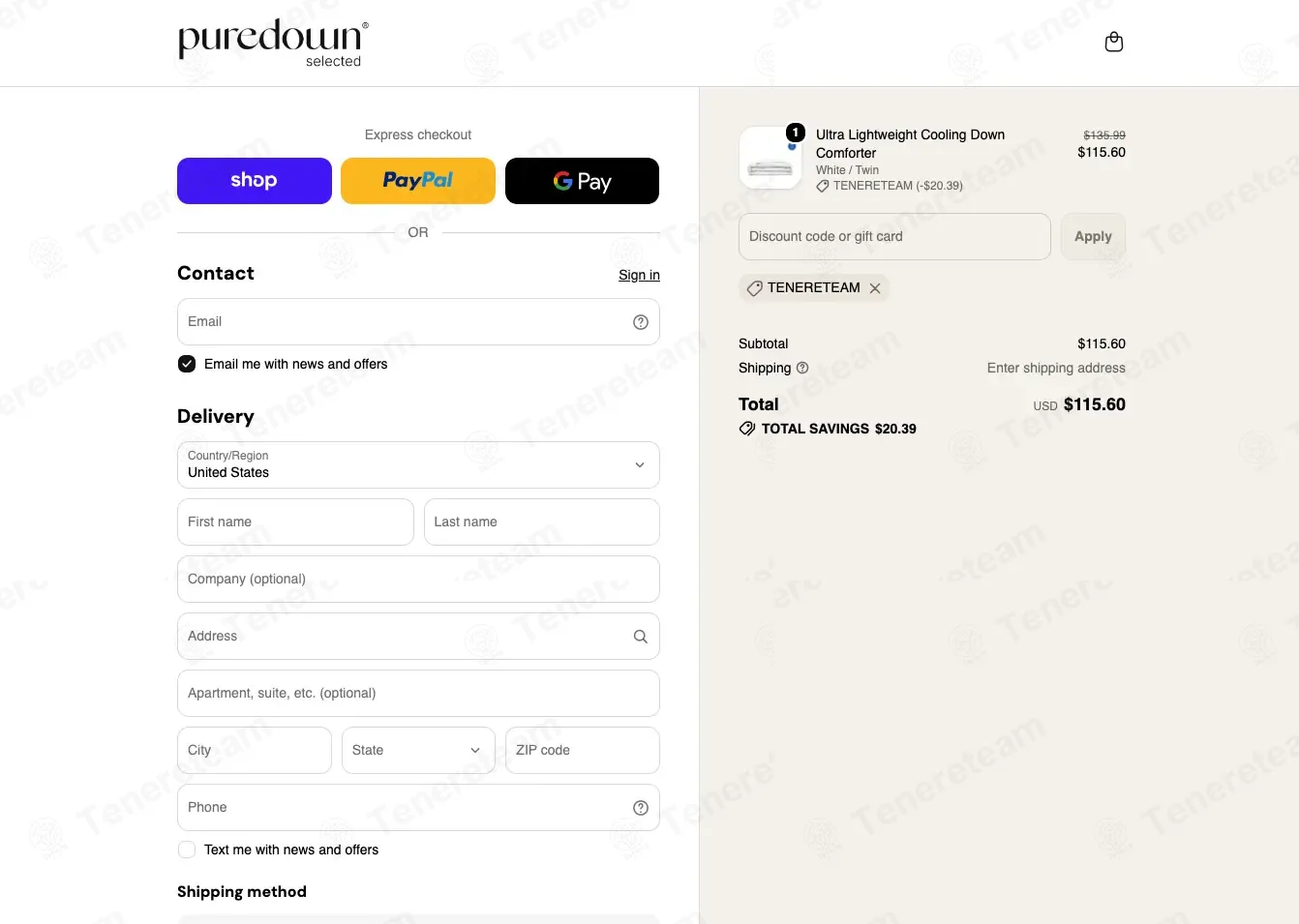Click the Discount code or gift card field

[x=894, y=237]
